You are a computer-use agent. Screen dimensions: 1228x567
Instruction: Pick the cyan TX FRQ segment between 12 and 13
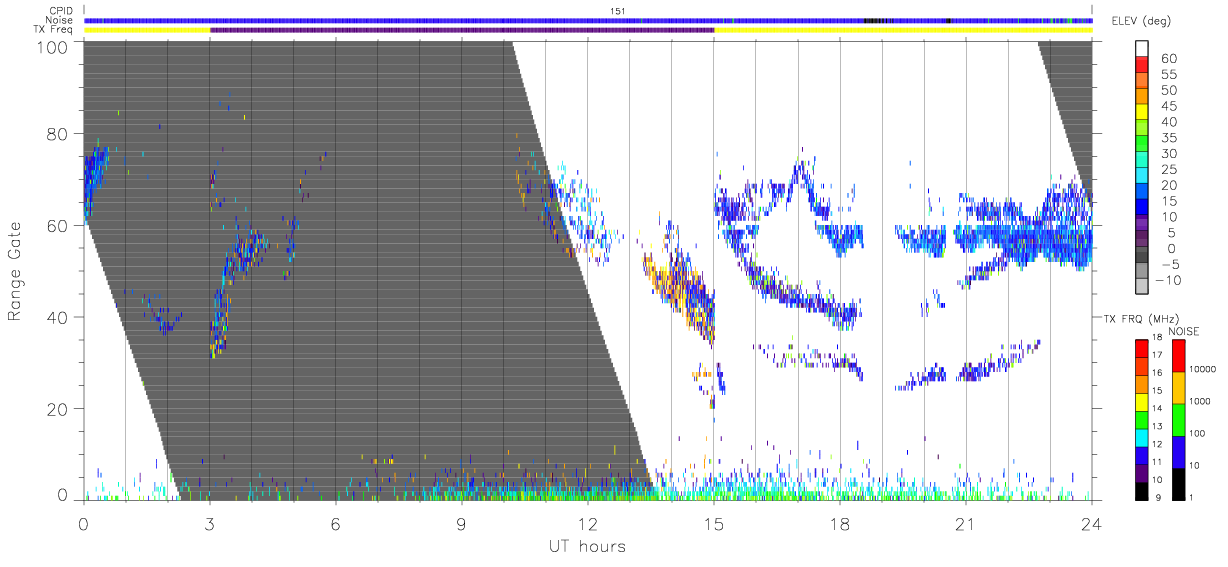tap(1141, 437)
